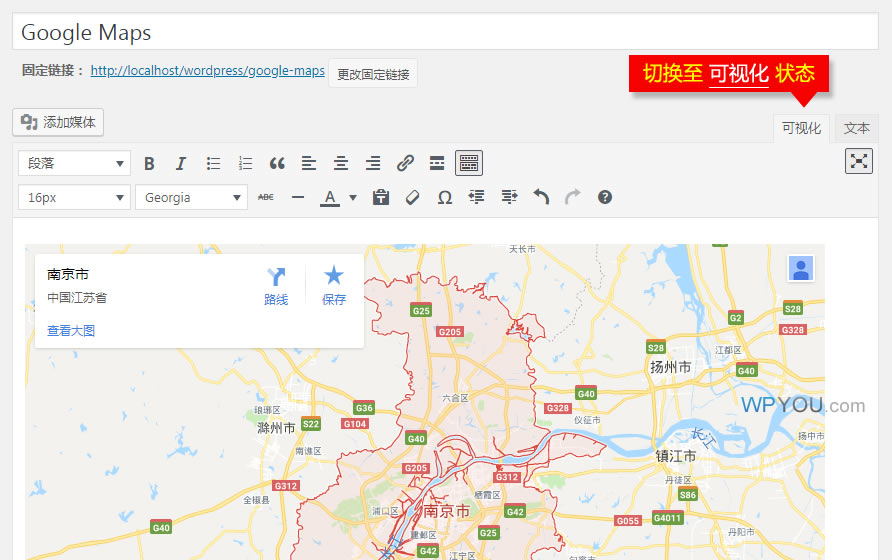Undo last edit
892x560 pixels.
point(541,197)
